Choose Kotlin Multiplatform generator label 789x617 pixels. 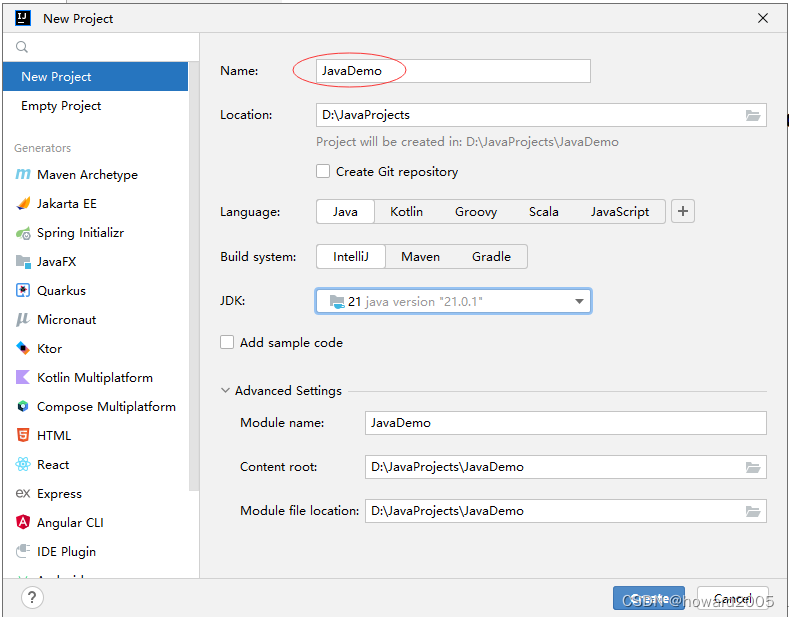tap(95, 377)
